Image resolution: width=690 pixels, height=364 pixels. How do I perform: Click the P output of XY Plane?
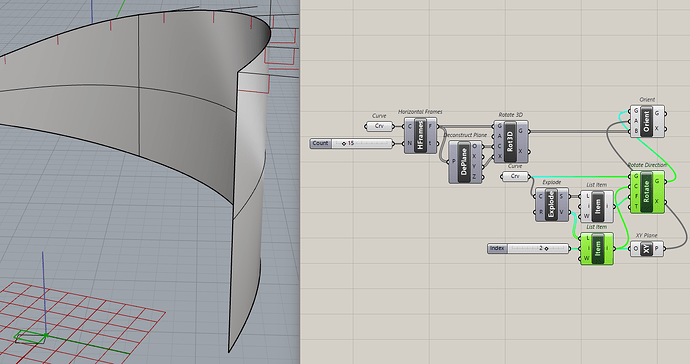[x=657, y=249]
